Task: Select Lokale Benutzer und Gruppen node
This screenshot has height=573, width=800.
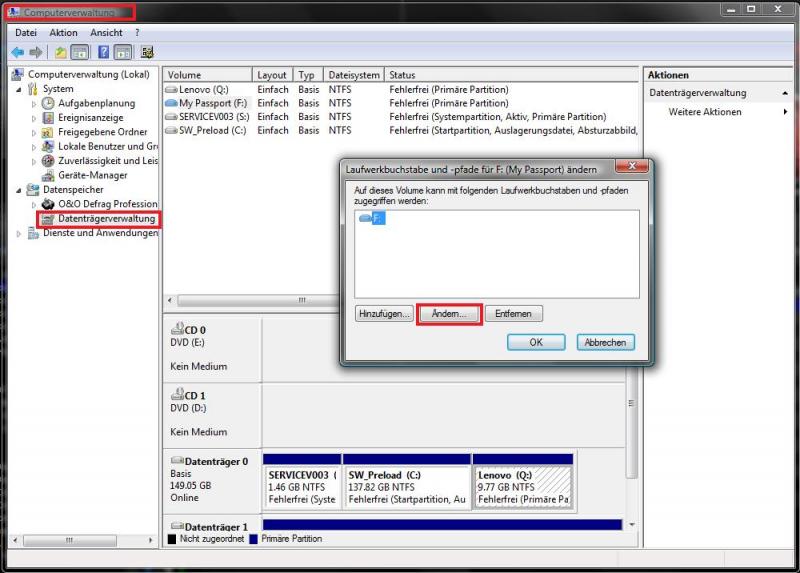Action: click(107, 146)
